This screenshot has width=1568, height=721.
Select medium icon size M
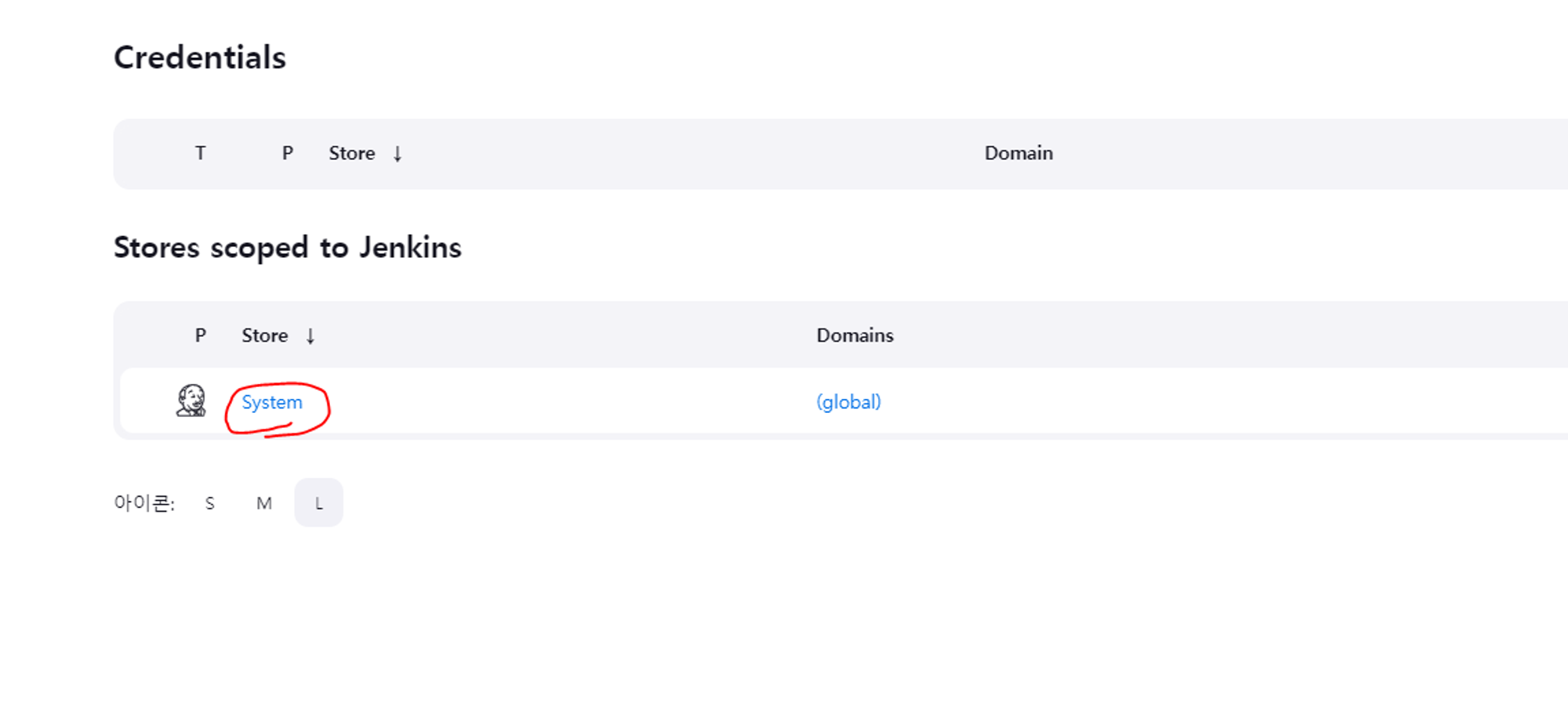264,503
